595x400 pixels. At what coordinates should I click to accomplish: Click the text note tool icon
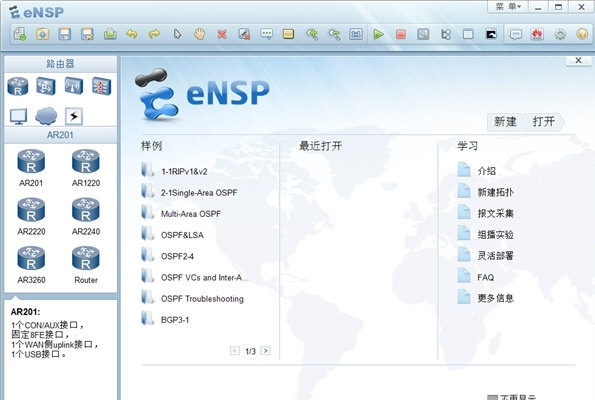[x=266, y=34]
